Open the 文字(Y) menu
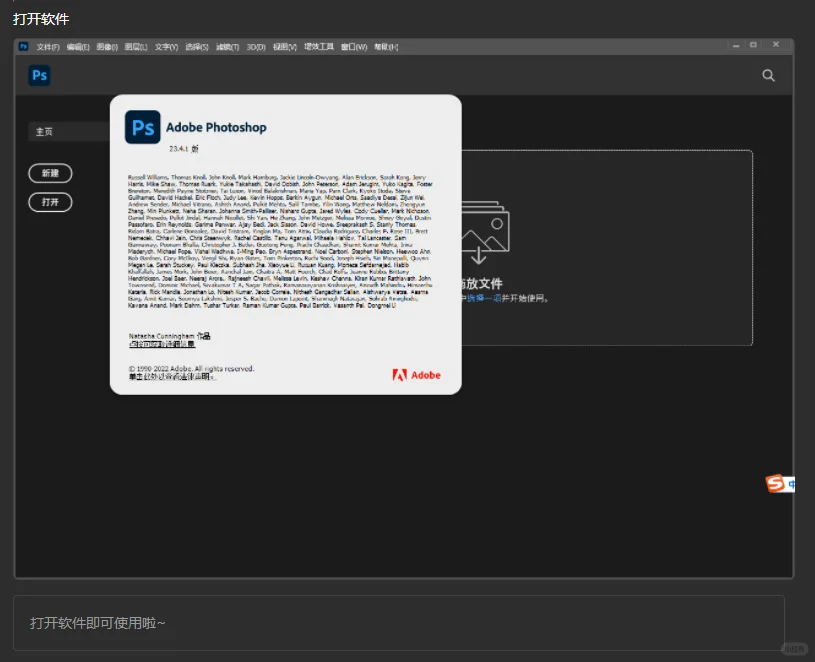This screenshot has width=815, height=662. click(166, 47)
